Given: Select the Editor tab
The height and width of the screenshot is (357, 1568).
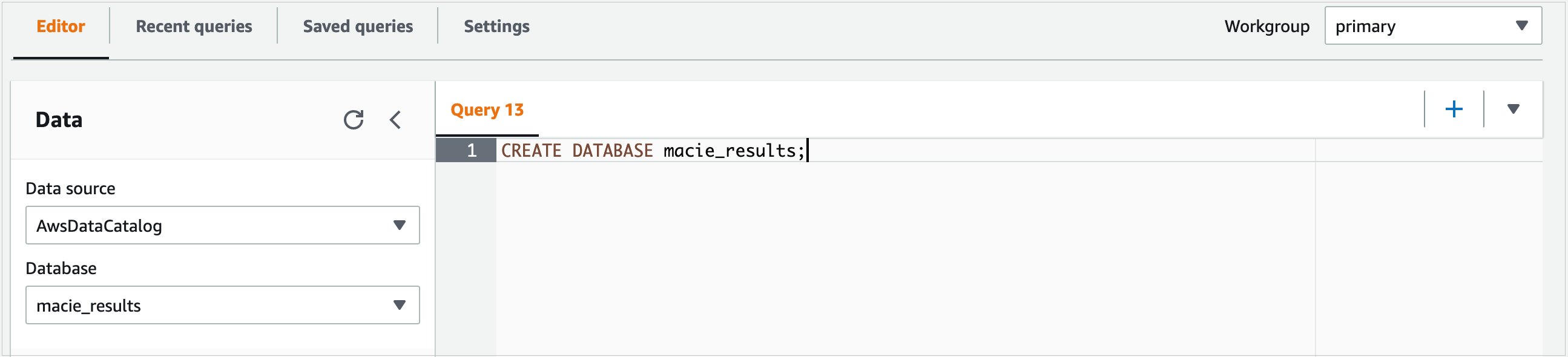Looking at the screenshot, I should [x=61, y=26].
